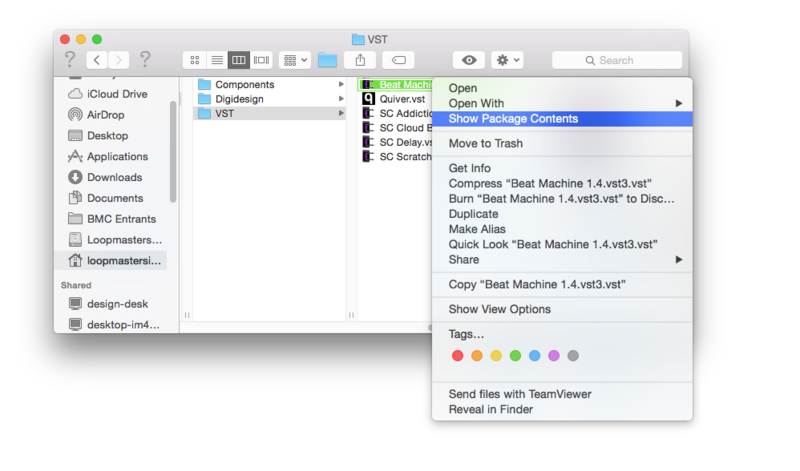Select the SC Scratch plugin file
The image size is (800, 471).
[396, 157]
